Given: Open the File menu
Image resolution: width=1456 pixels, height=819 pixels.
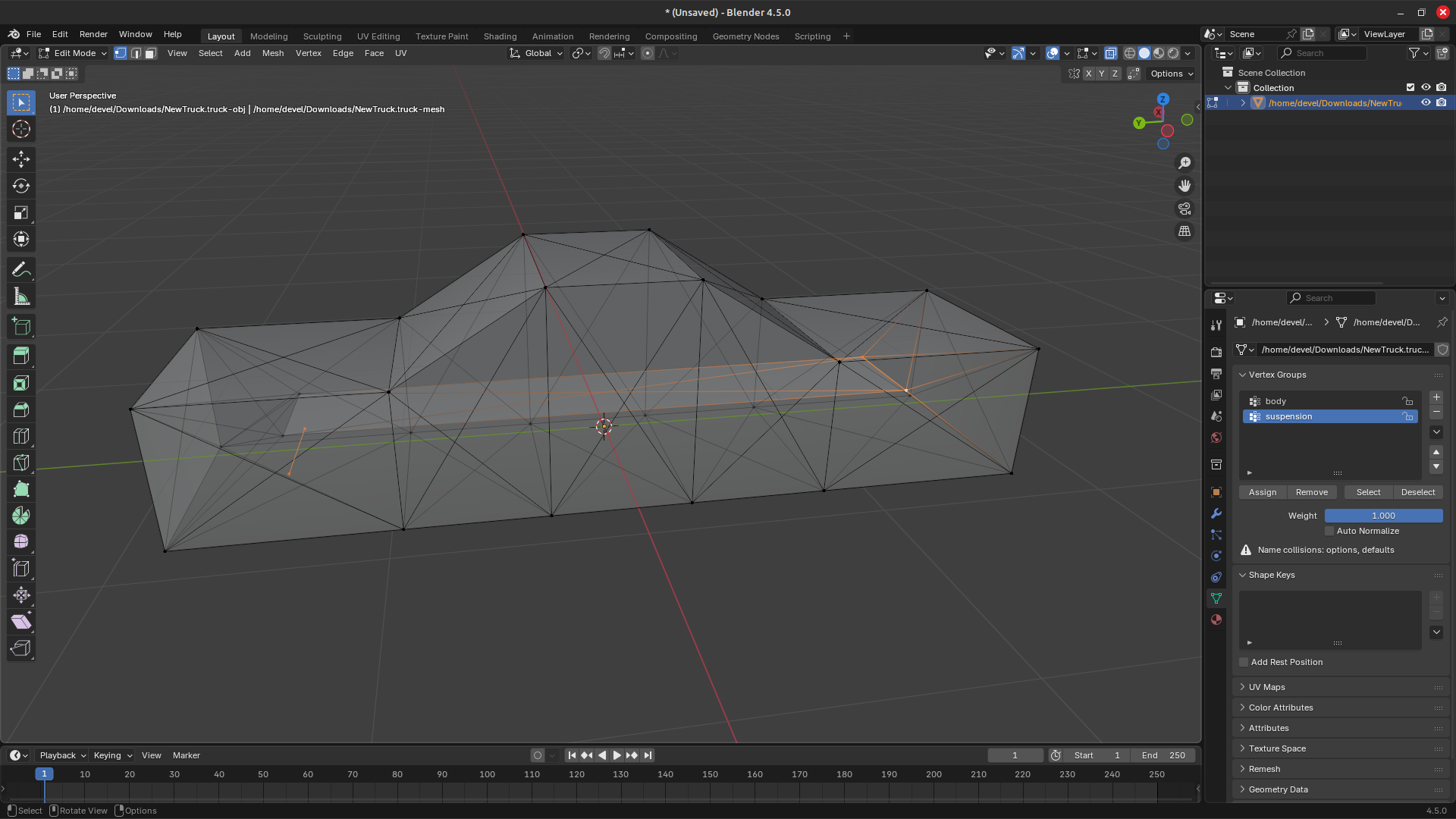Looking at the screenshot, I should tap(33, 34).
